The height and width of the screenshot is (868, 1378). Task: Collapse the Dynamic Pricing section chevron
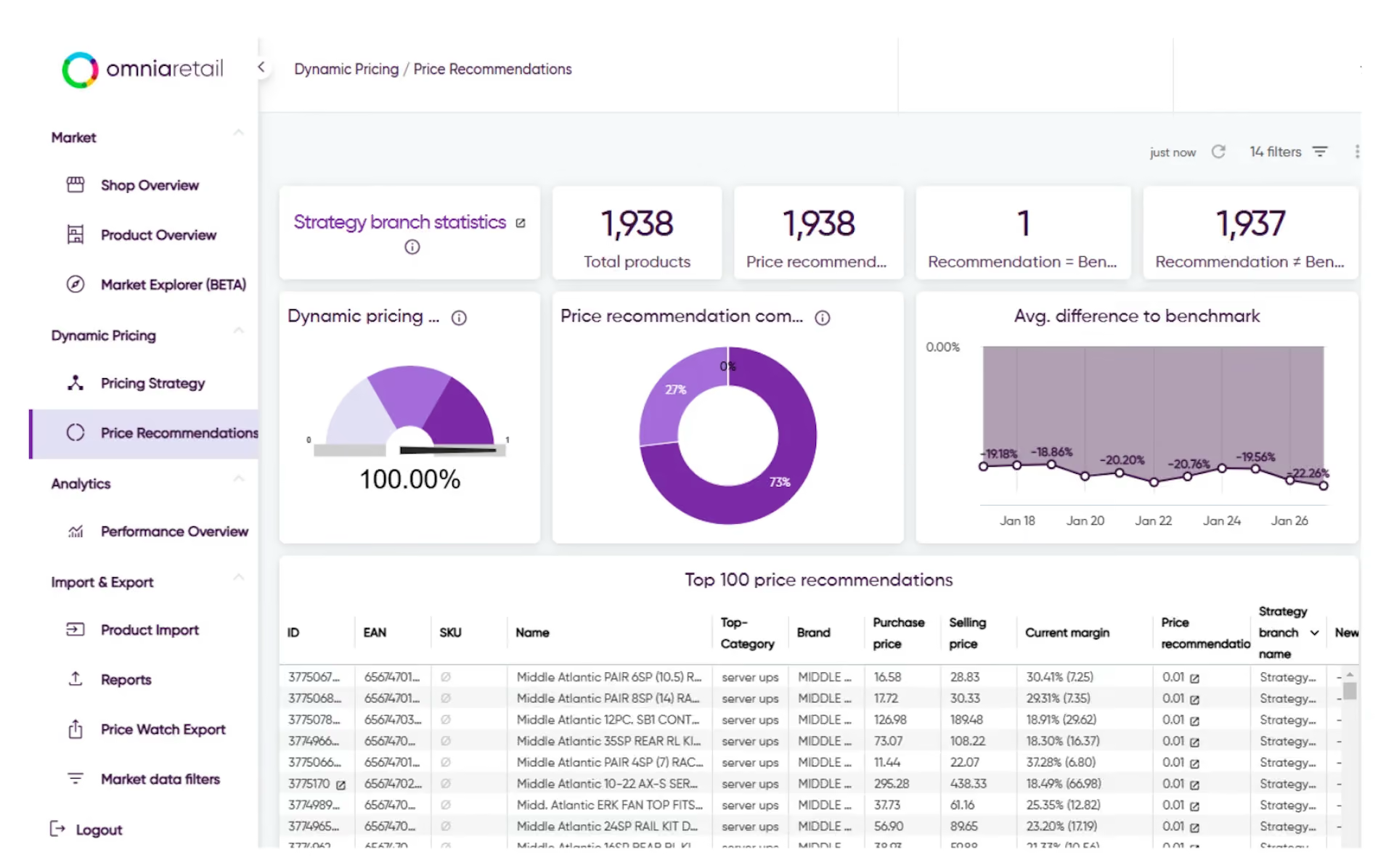[238, 331]
